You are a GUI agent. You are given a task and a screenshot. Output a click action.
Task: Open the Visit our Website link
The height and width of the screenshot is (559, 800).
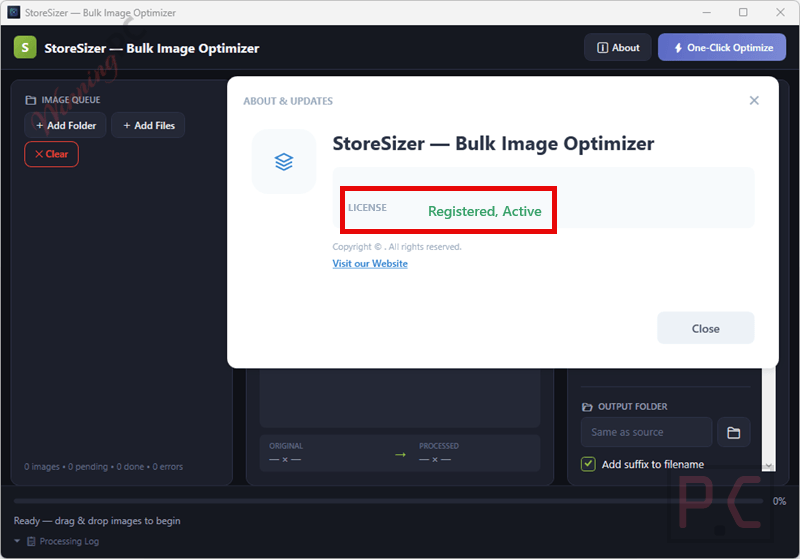click(370, 264)
